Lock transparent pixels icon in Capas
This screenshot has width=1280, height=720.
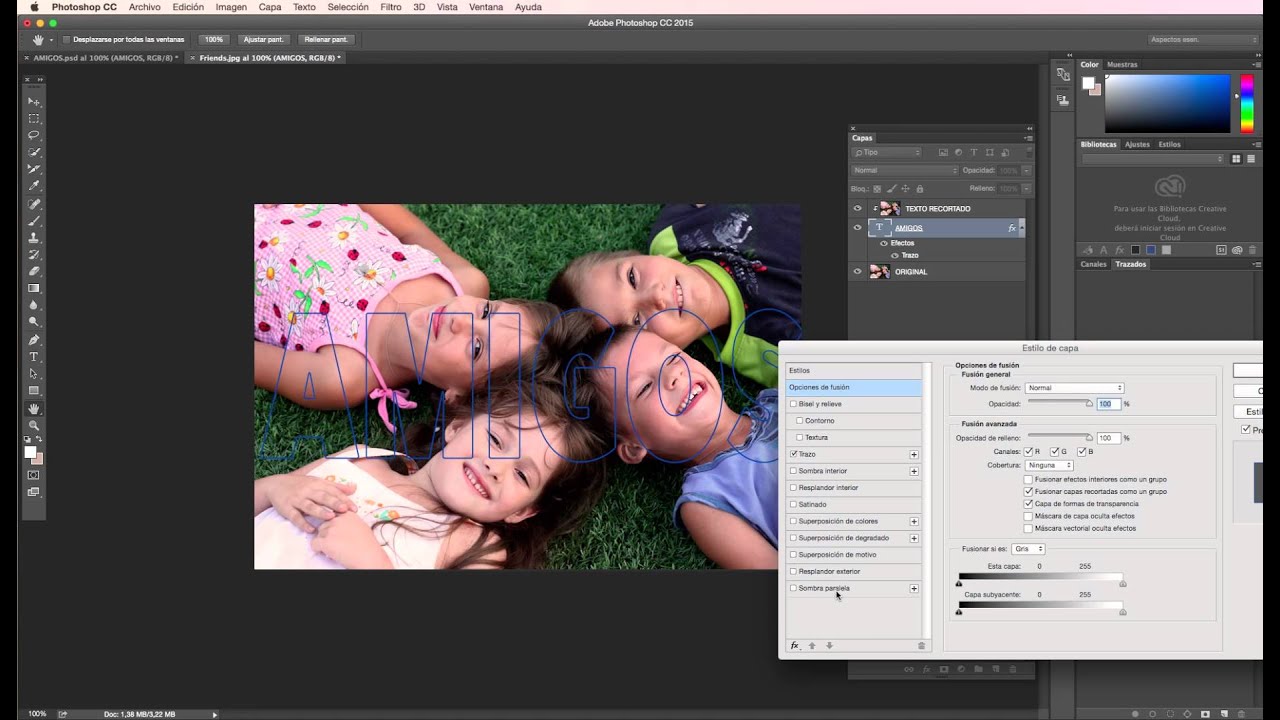(877, 188)
